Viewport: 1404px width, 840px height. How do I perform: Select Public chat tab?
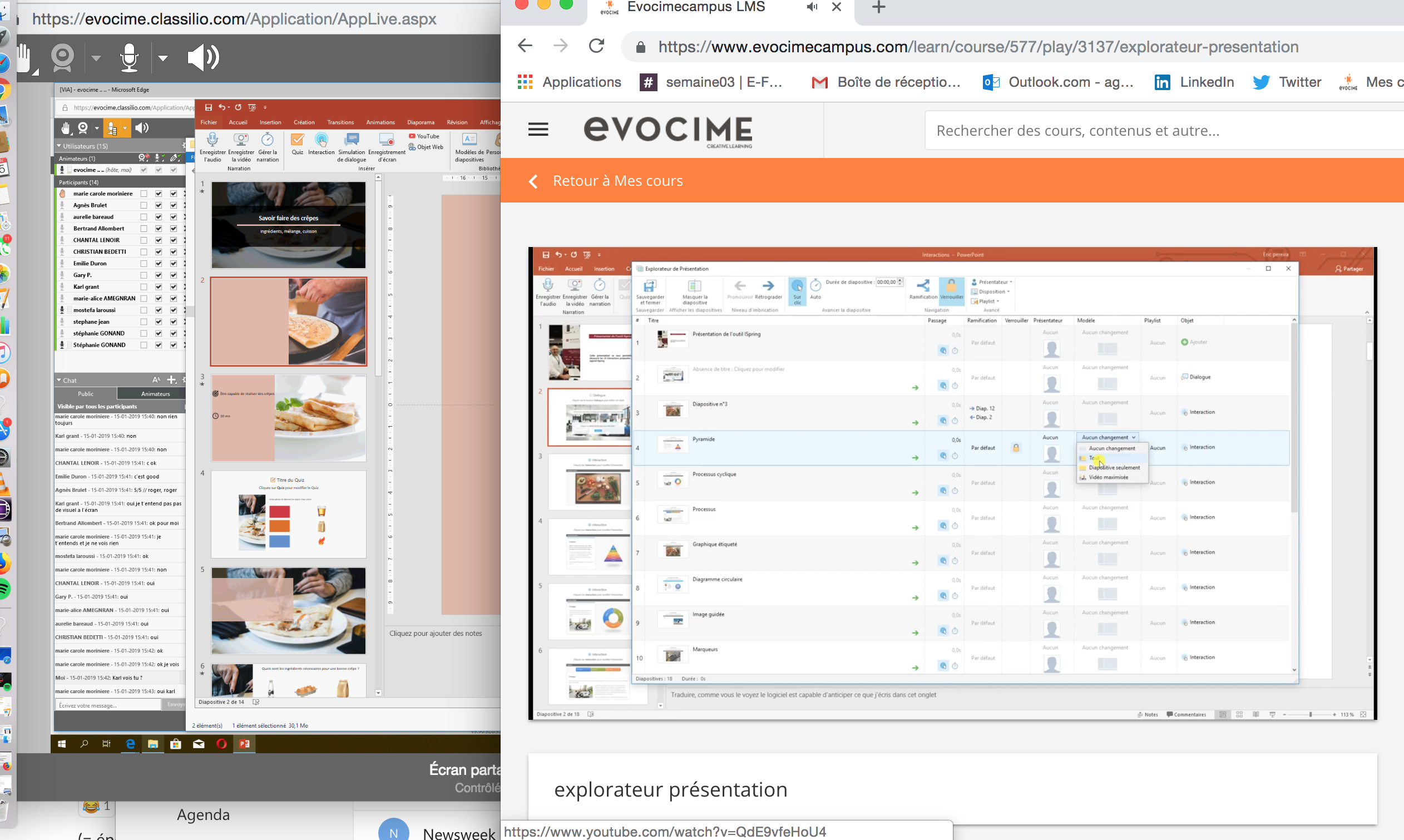coord(86,393)
